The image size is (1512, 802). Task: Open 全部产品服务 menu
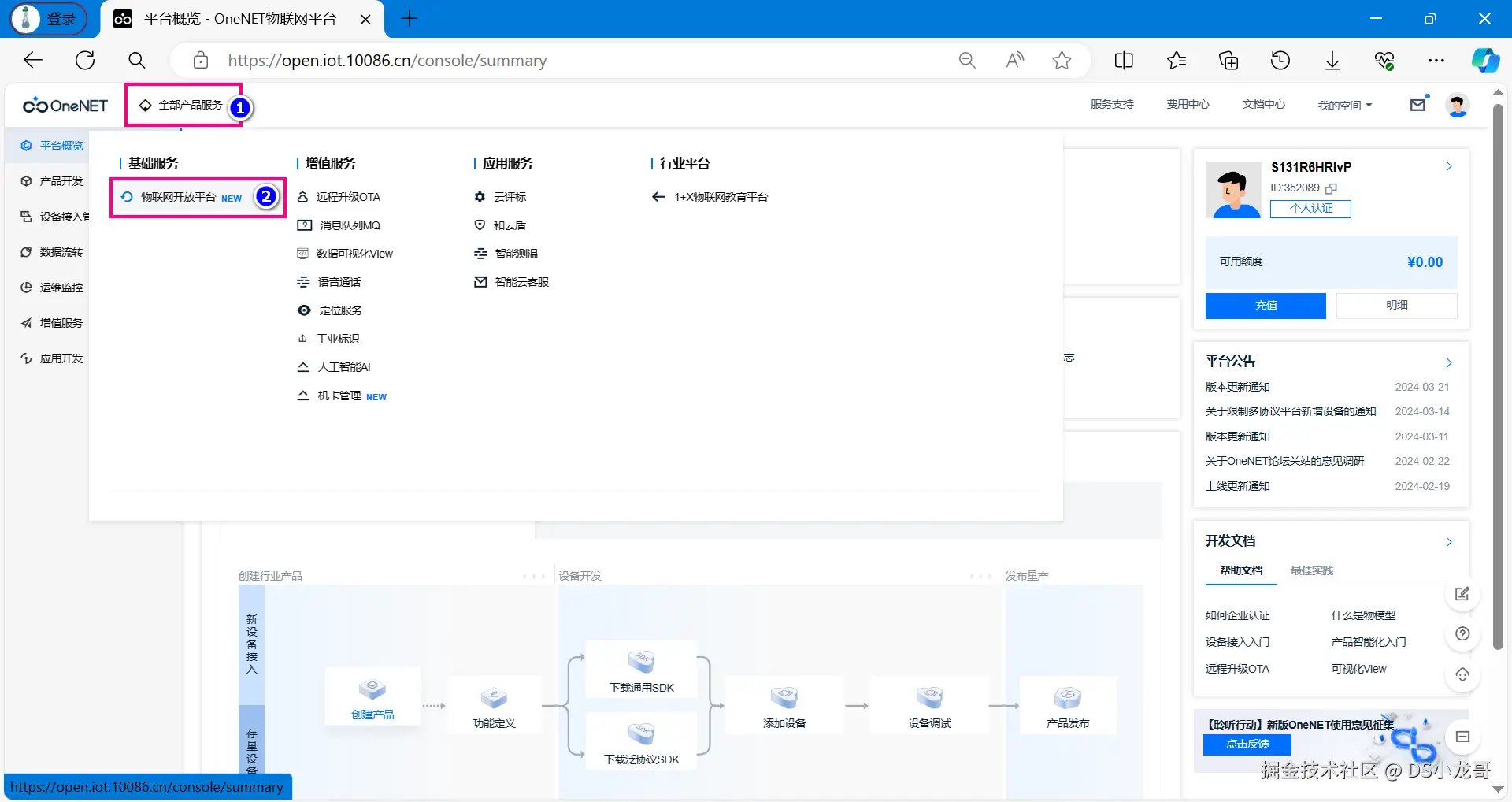tap(181, 105)
